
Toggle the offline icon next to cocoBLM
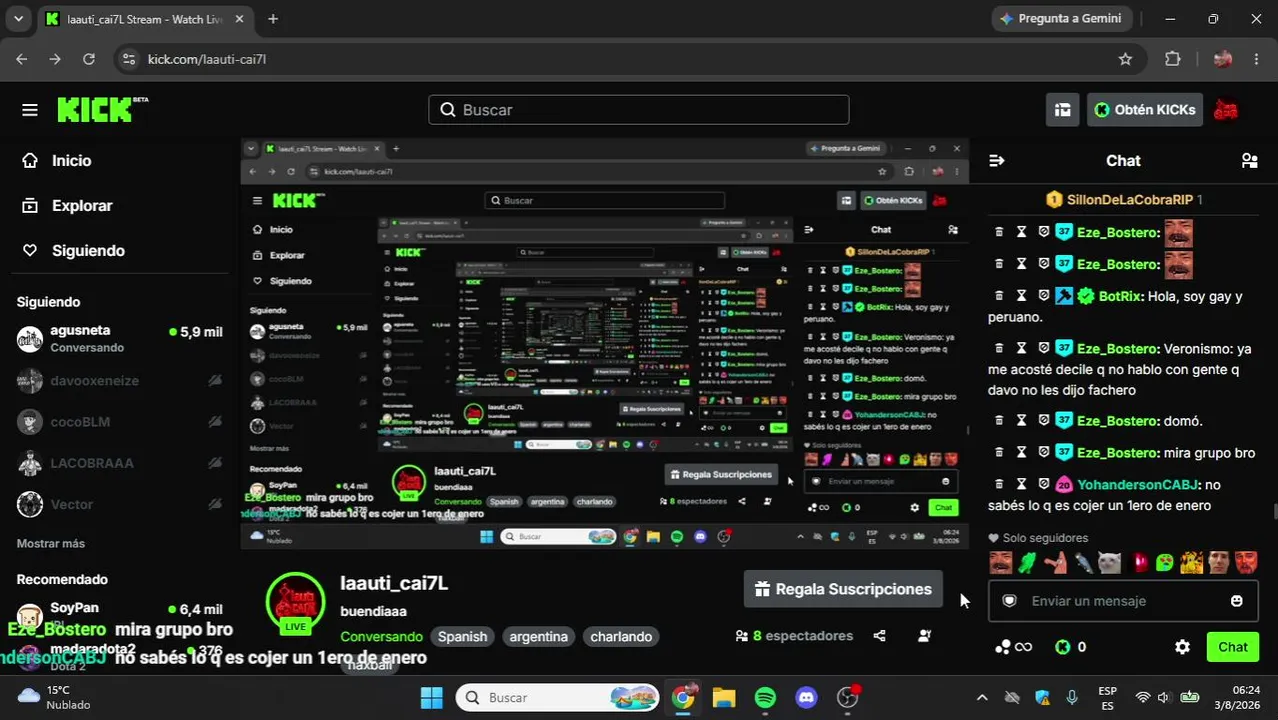[x=214, y=422]
